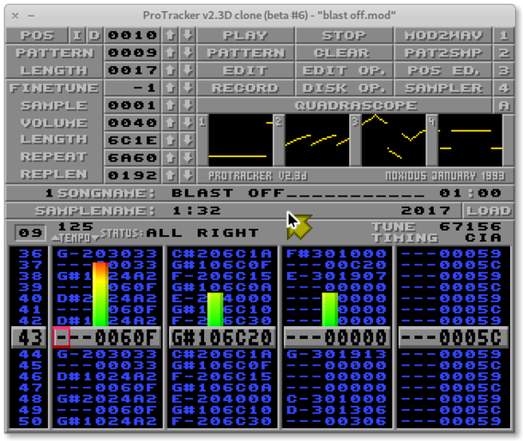
Task: Click the tempo up triangle
Action: point(55,238)
